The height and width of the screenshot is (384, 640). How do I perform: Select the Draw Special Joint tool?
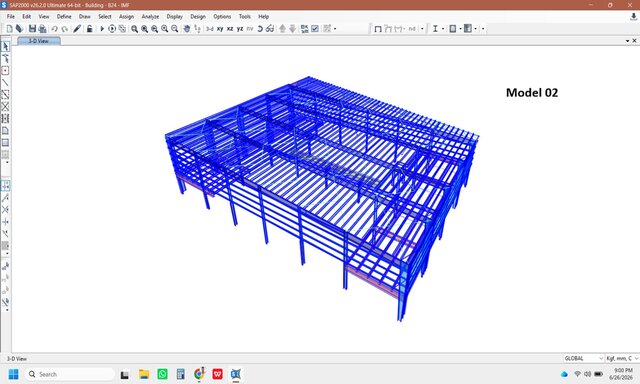(5, 71)
